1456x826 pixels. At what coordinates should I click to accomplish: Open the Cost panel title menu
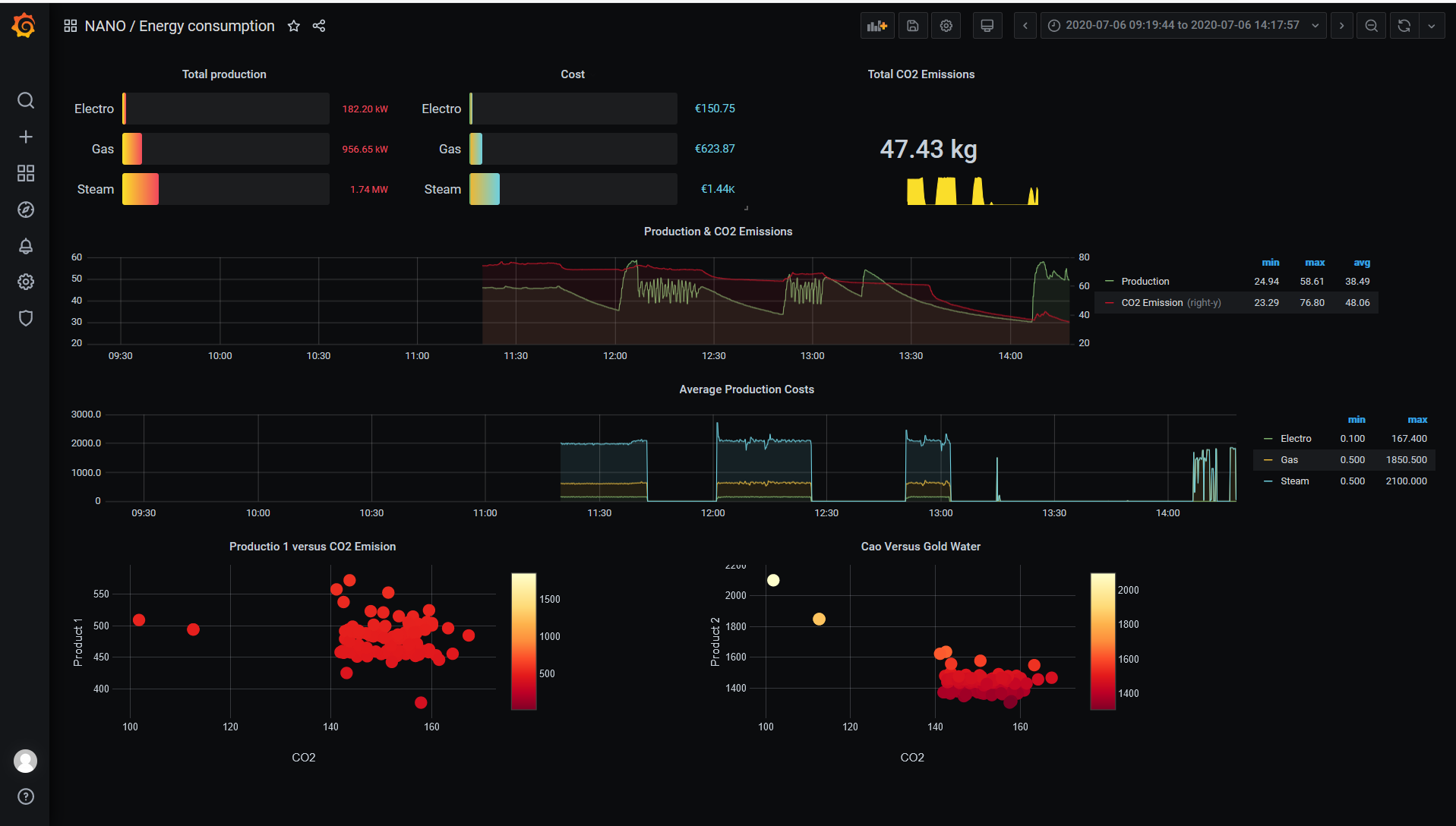click(x=573, y=74)
